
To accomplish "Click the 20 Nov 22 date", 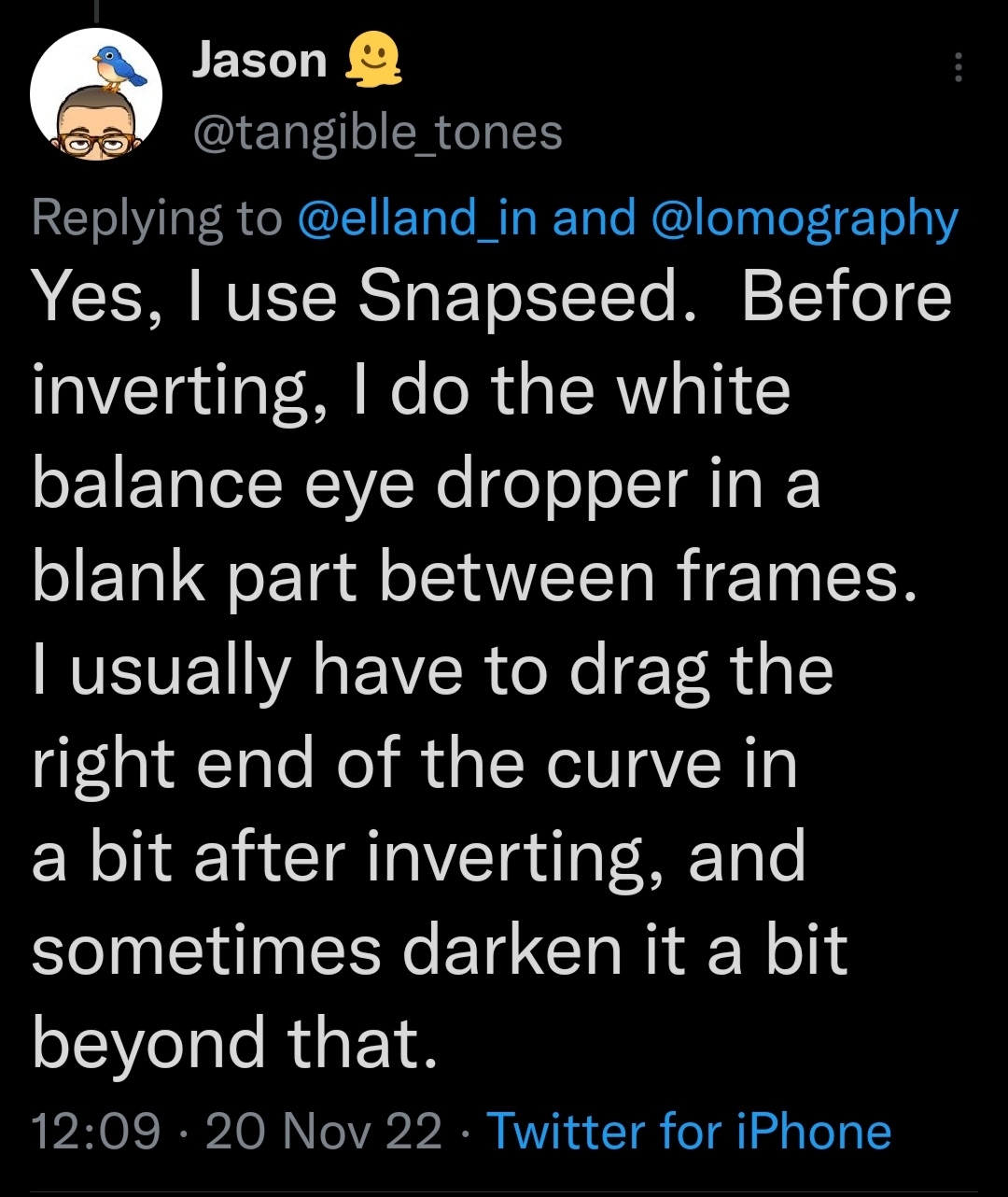I will [x=324, y=1131].
